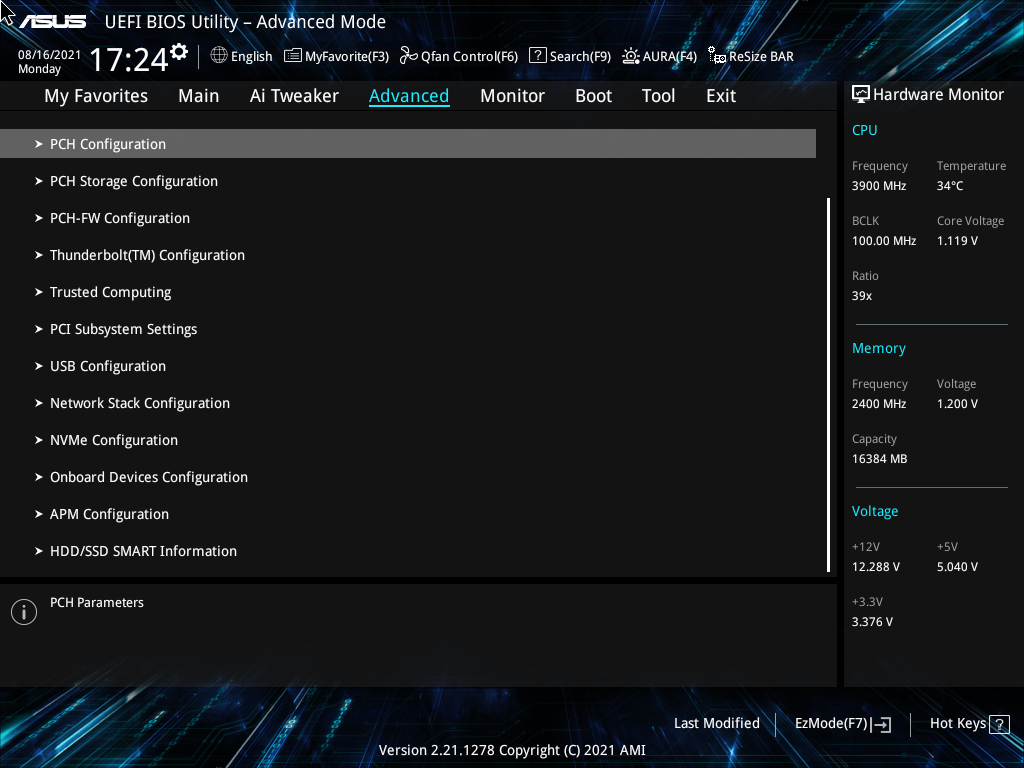Click the Qfan Control fan icon
This screenshot has width=1024, height=768.
tap(409, 56)
